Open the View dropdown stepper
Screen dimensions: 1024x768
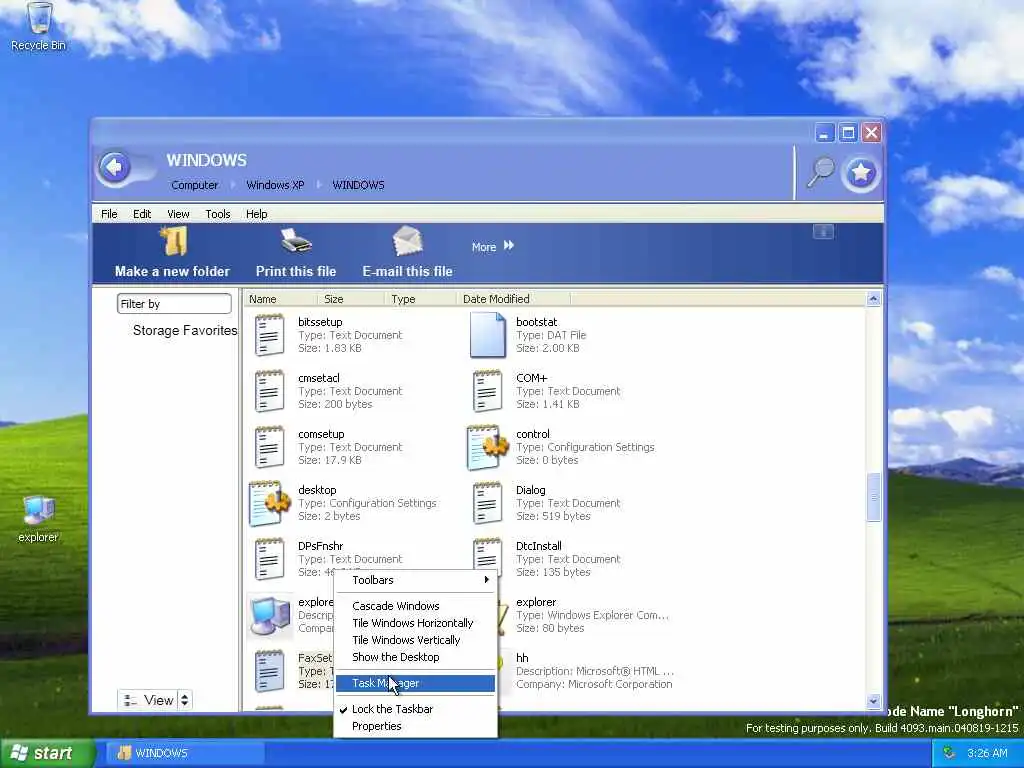pyautogui.click(x=184, y=700)
